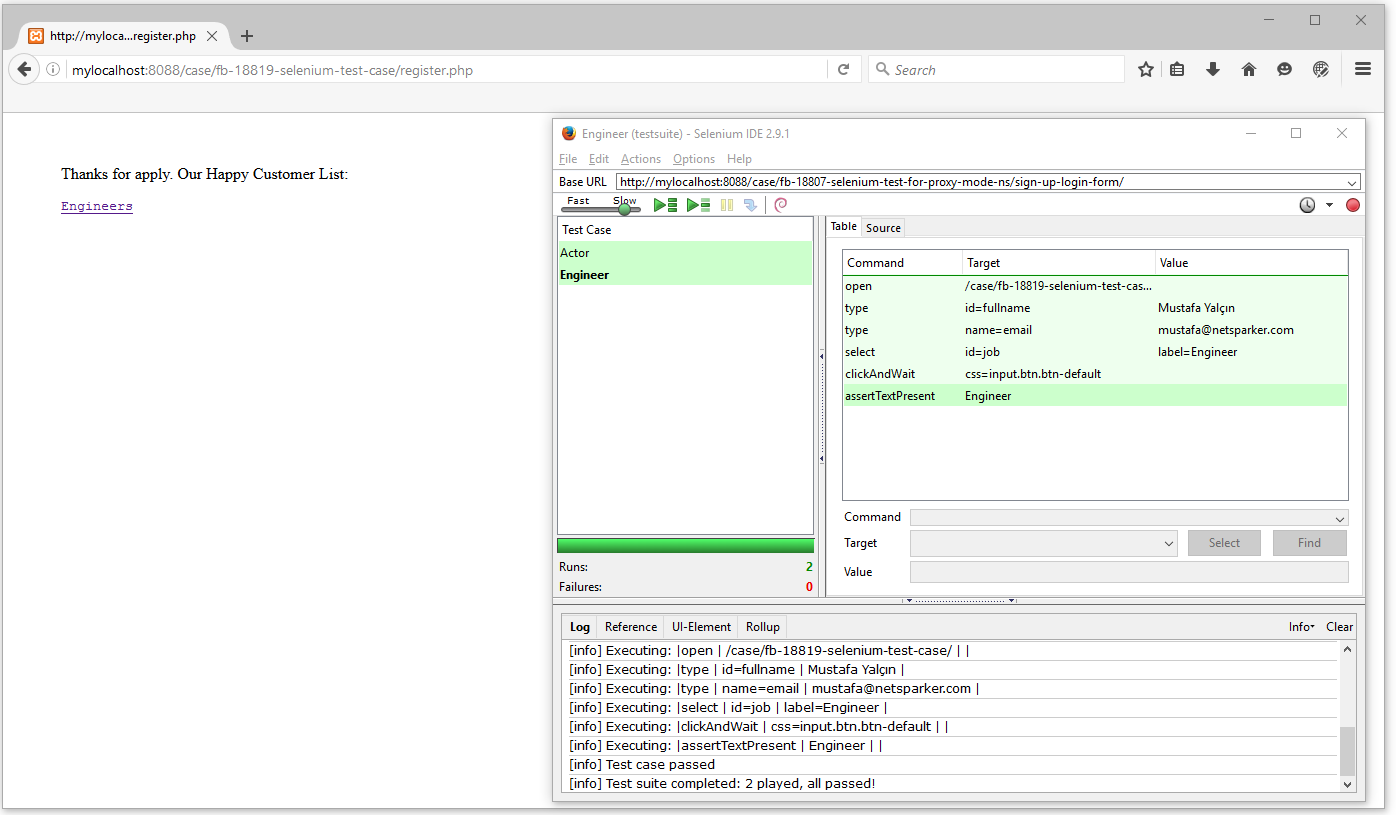
Task: Switch to the UI-Element log tab
Action: (700, 626)
